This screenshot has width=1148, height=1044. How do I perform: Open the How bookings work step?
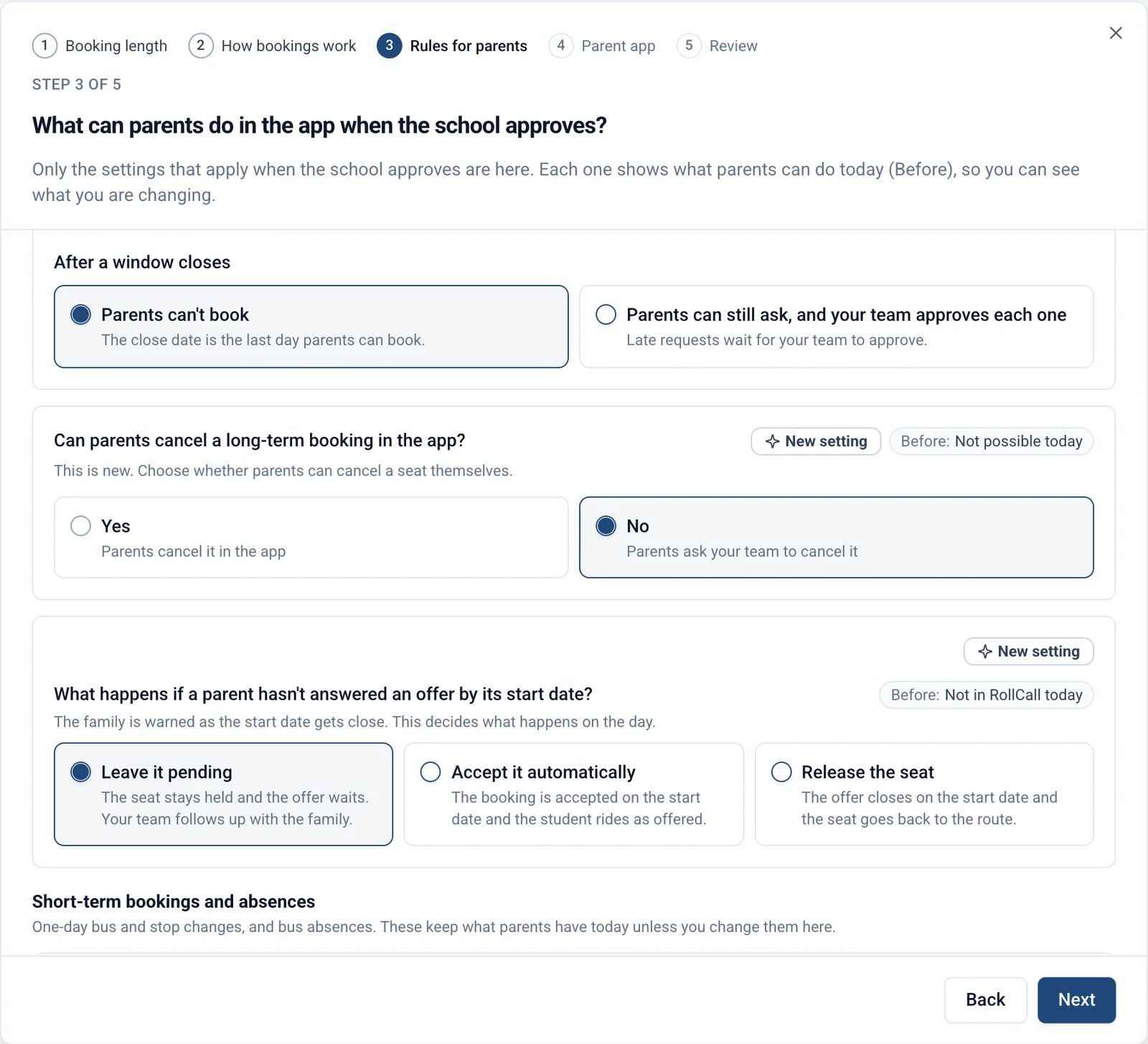click(x=273, y=46)
